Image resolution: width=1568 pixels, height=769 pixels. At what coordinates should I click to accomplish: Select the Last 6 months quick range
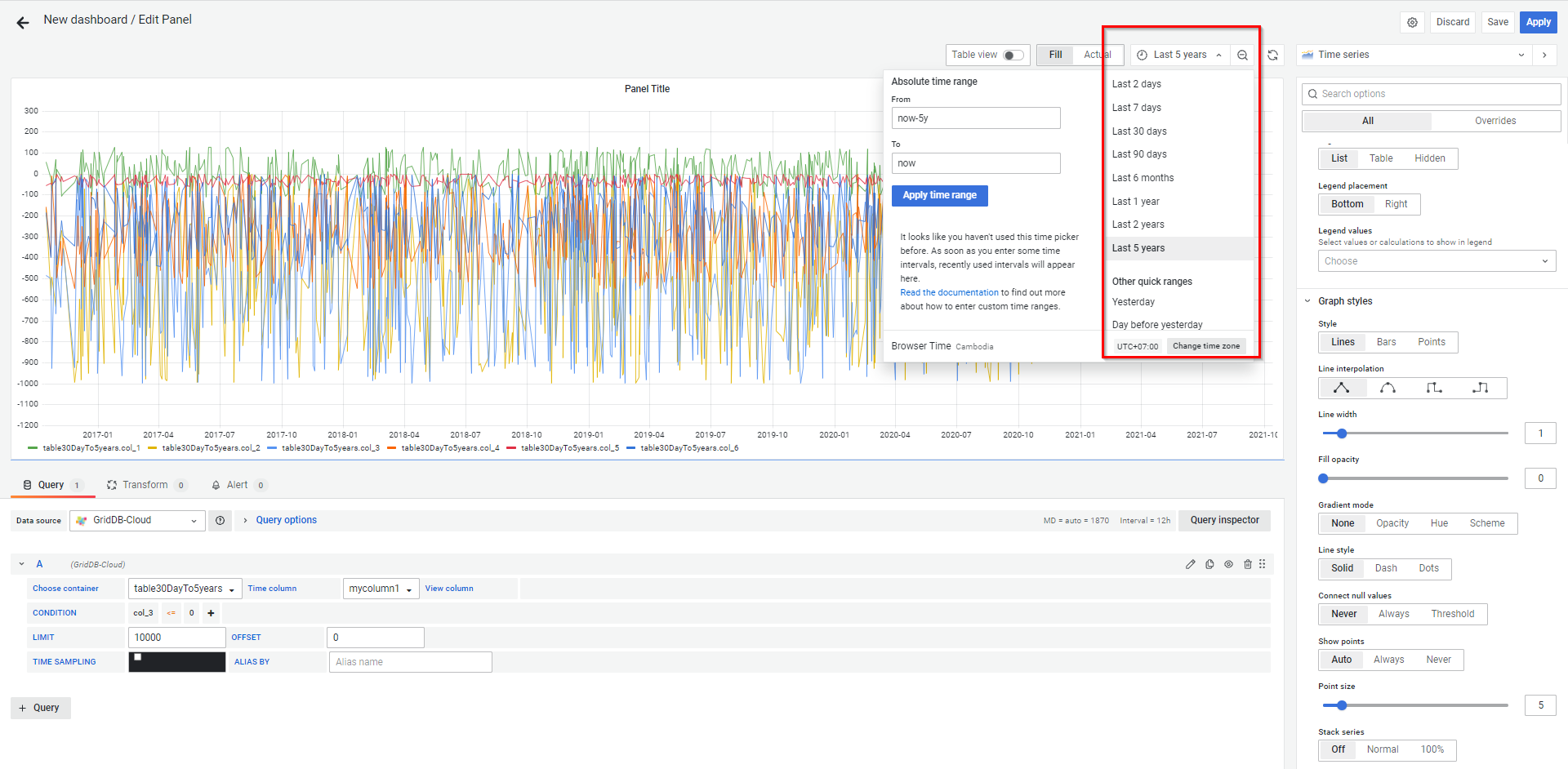point(1143,178)
